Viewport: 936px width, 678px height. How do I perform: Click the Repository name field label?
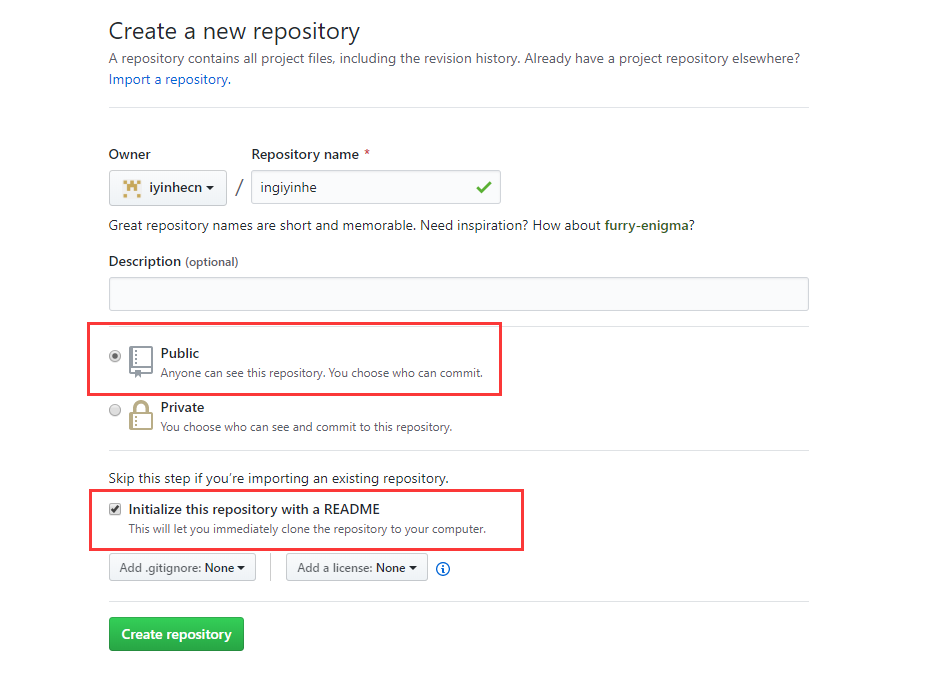point(305,154)
